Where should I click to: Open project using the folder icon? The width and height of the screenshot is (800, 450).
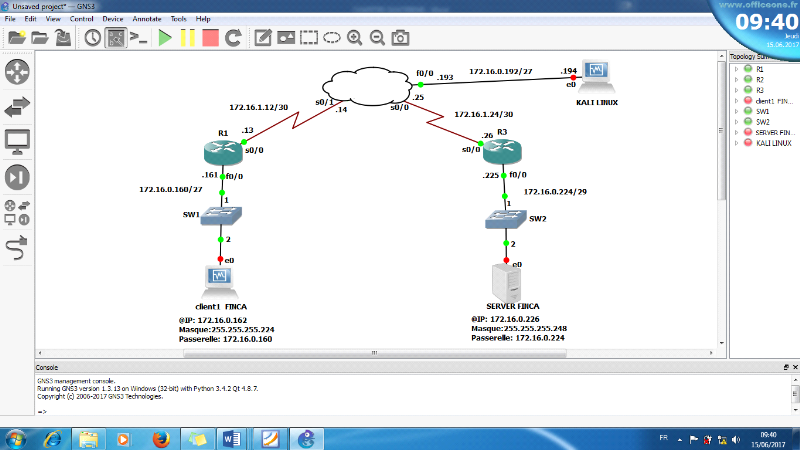40,38
